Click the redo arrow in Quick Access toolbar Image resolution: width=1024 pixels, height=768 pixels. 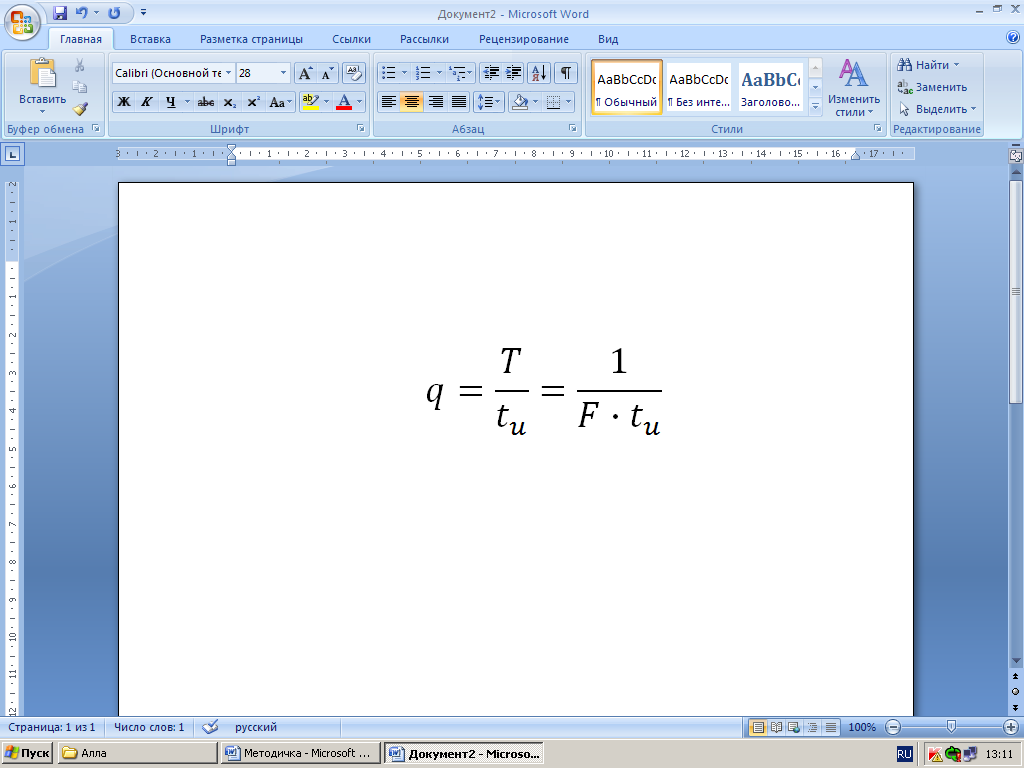click(114, 12)
